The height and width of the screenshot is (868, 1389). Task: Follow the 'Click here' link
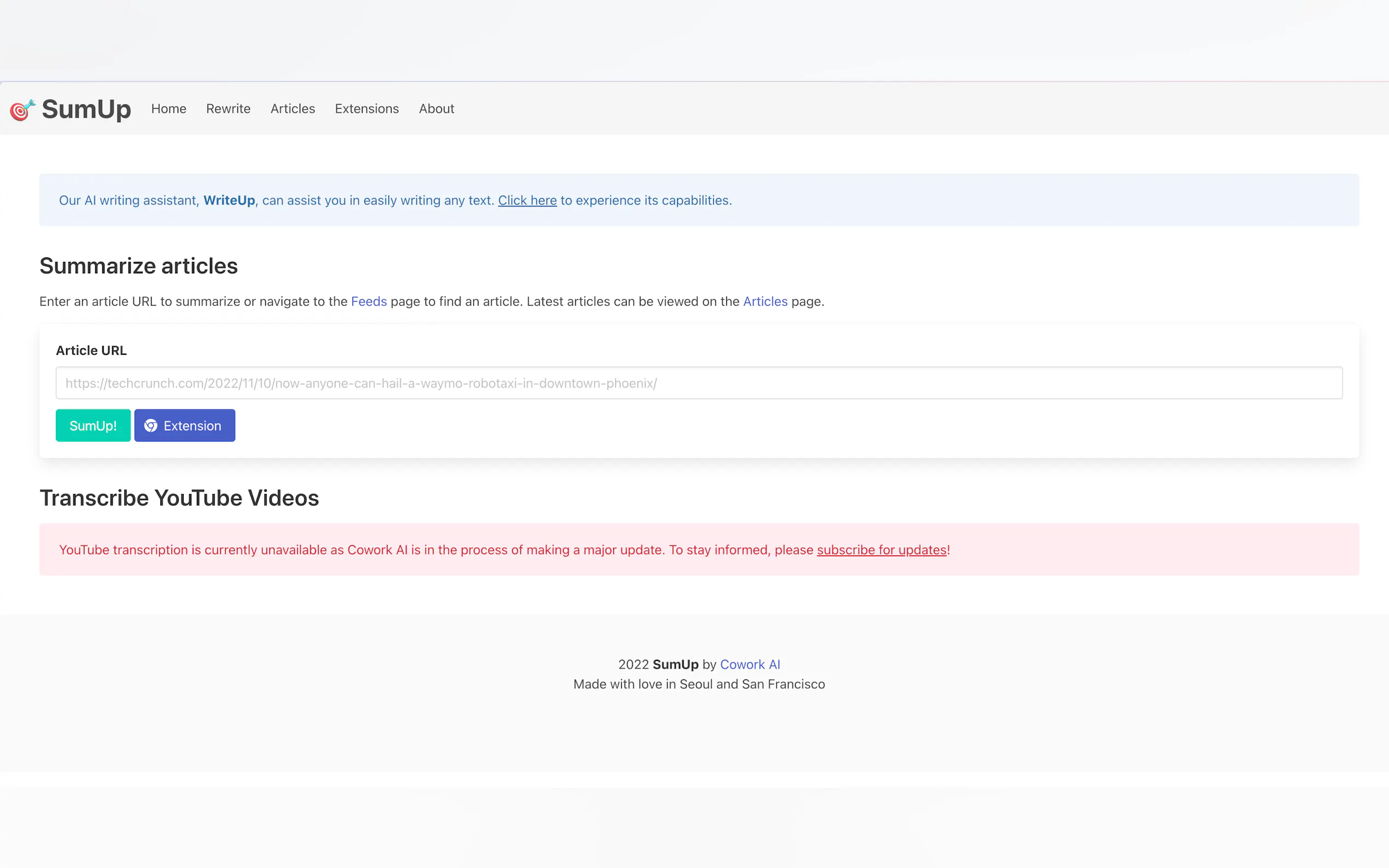coord(527,201)
